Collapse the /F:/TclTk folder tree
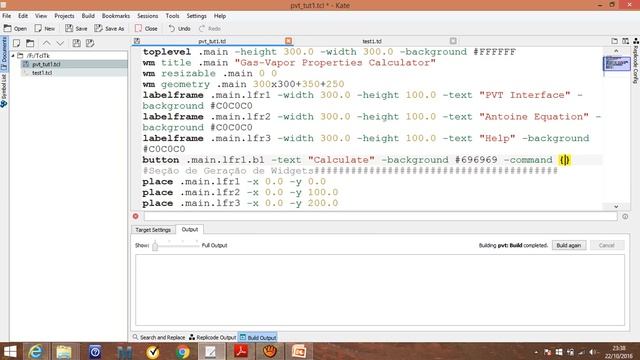 tap(13, 55)
